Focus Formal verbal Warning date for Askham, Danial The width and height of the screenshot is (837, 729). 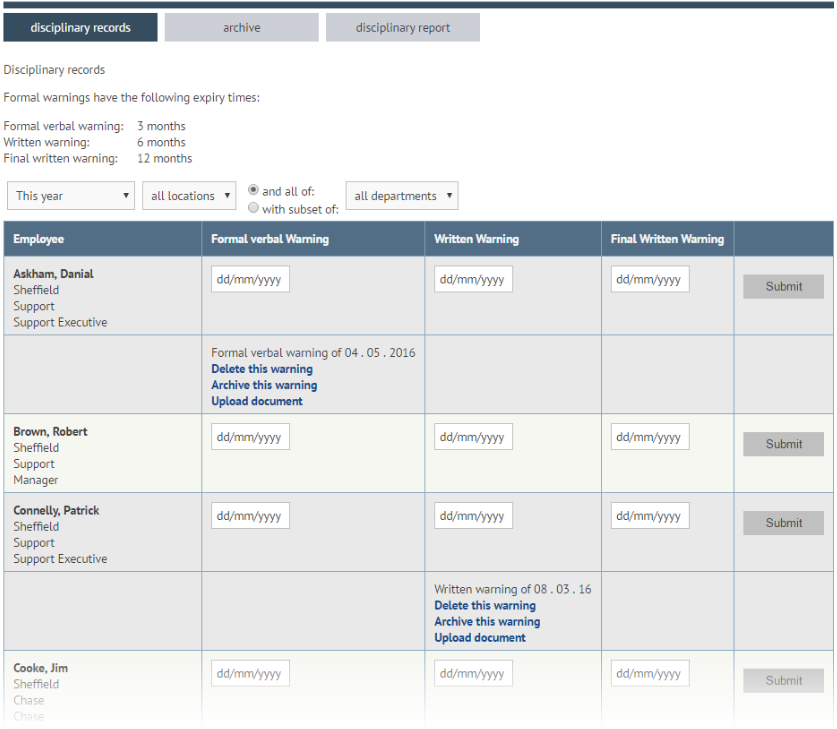250,279
